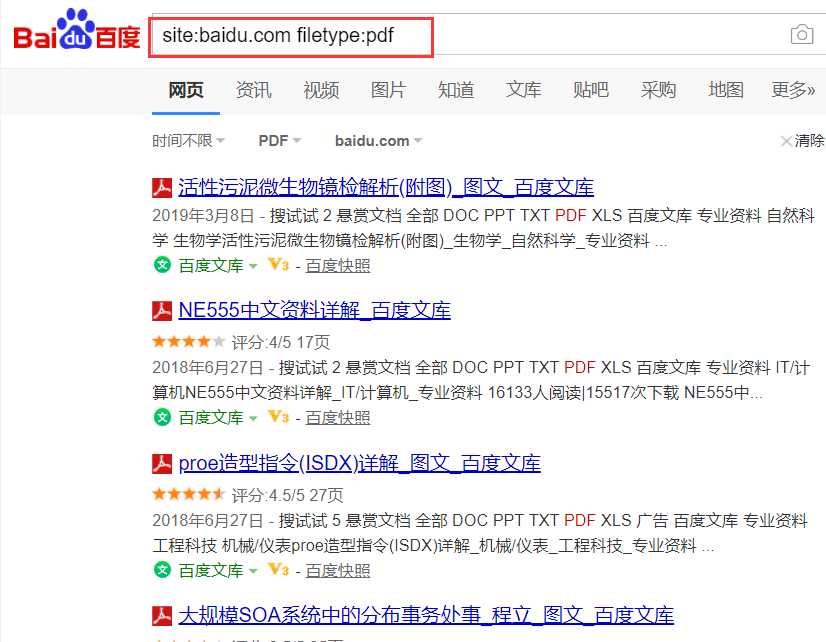
Task: Click green security badge under proe result
Action: click(162, 570)
